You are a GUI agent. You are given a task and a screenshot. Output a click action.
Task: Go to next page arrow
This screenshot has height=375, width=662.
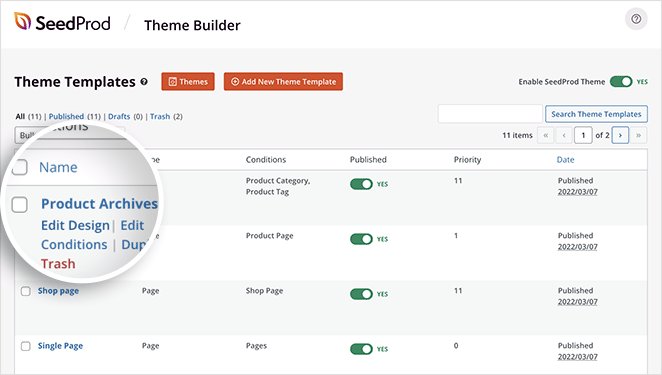pos(620,135)
